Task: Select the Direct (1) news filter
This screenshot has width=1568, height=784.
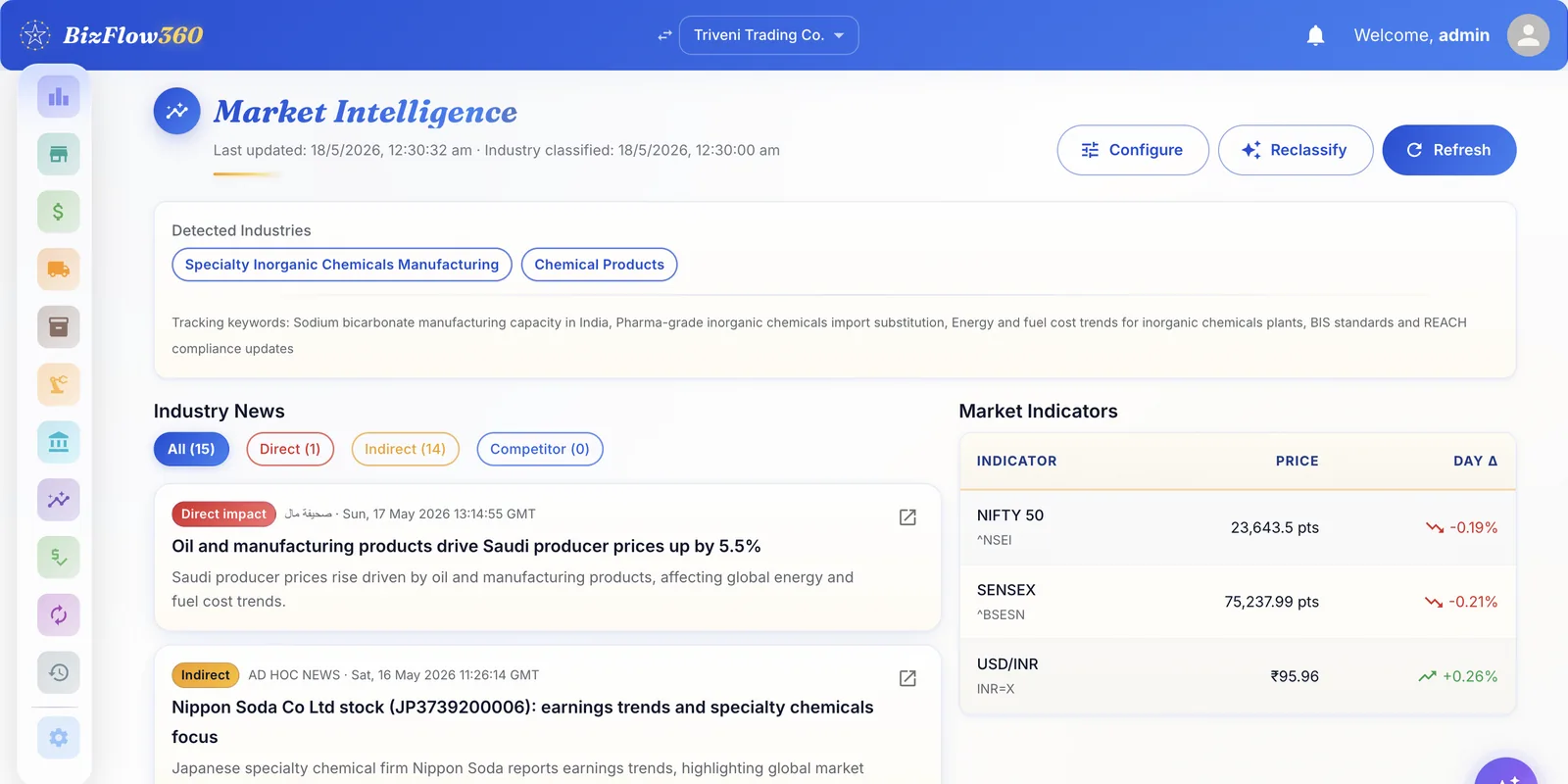Action: click(x=290, y=449)
